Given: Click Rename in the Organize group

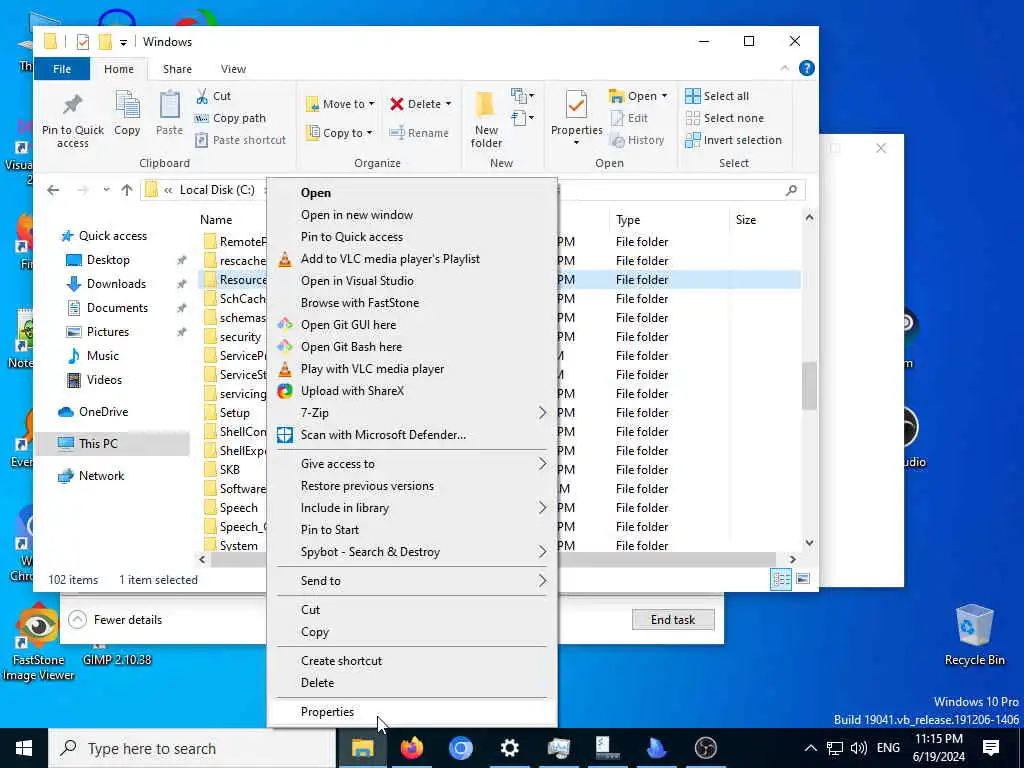Looking at the screenshot, I should [419, 133].
